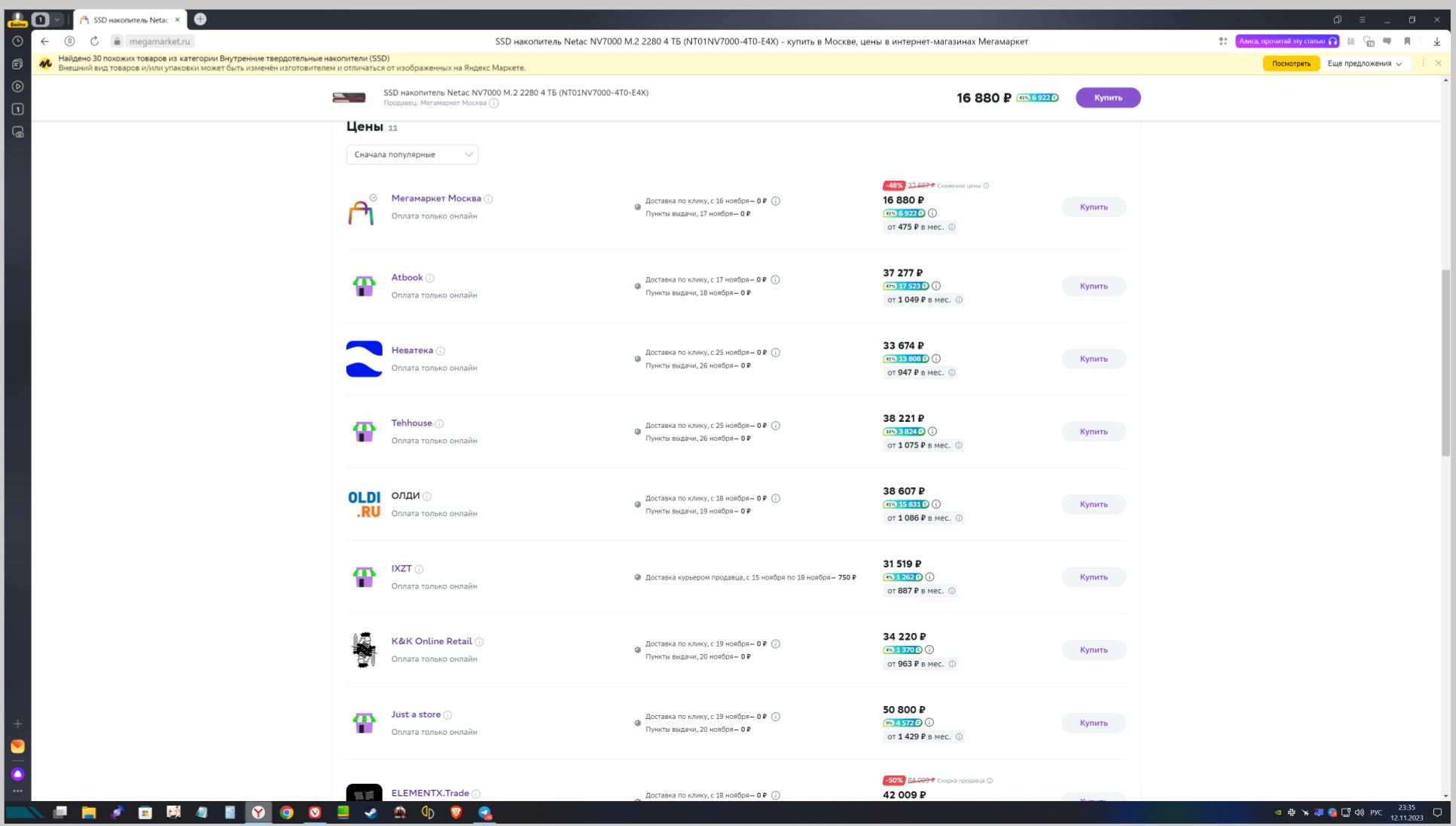Open the downloads arrow icon

pyautogui.click(x=1436, y=41)
